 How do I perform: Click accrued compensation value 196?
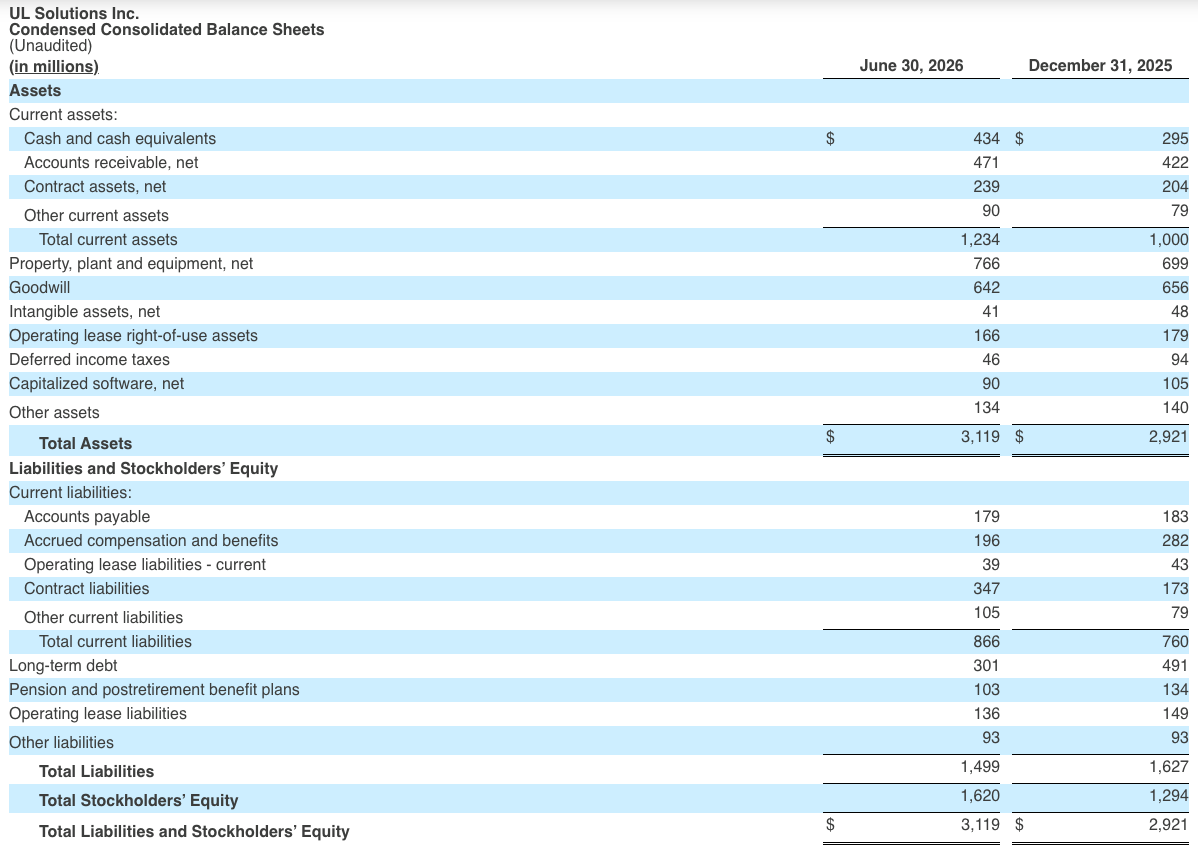pos(986,541)
